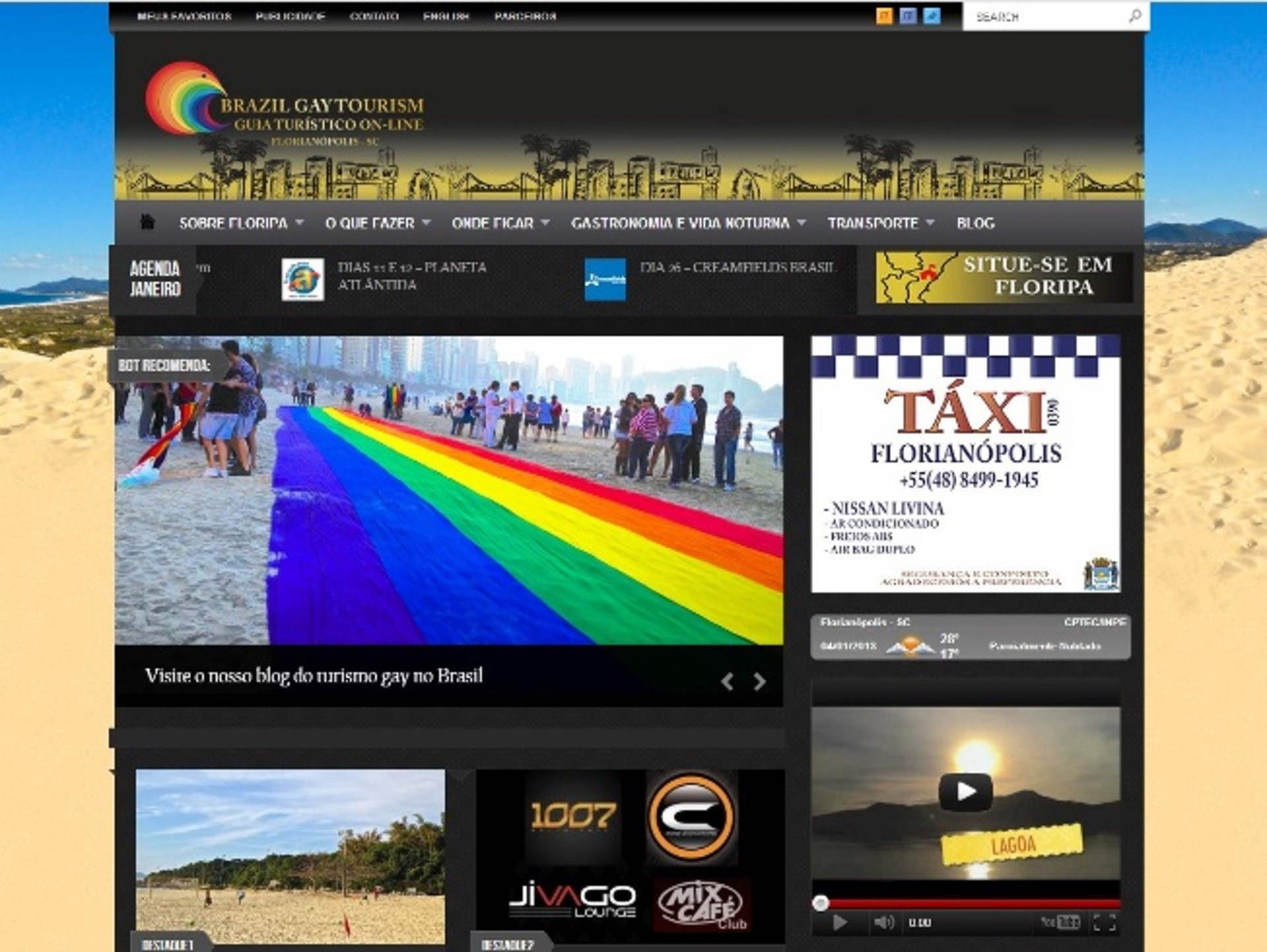Open Contato in the top menu
The width and height of the screenshot is (1267, 952).
[x=374, y=16]
